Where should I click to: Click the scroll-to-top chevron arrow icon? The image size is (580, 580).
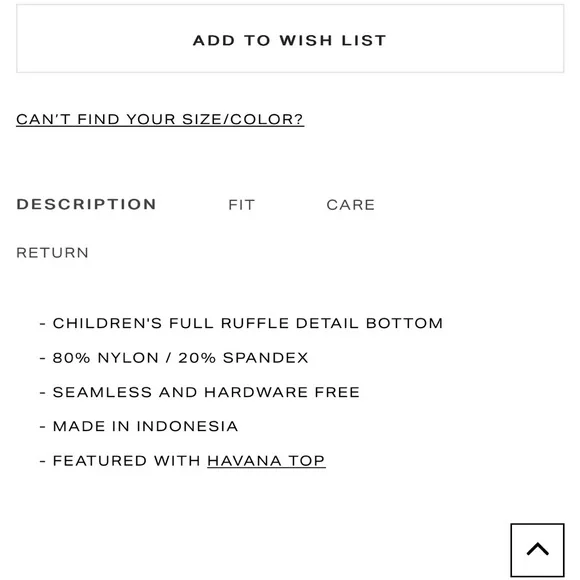(537, 549)
